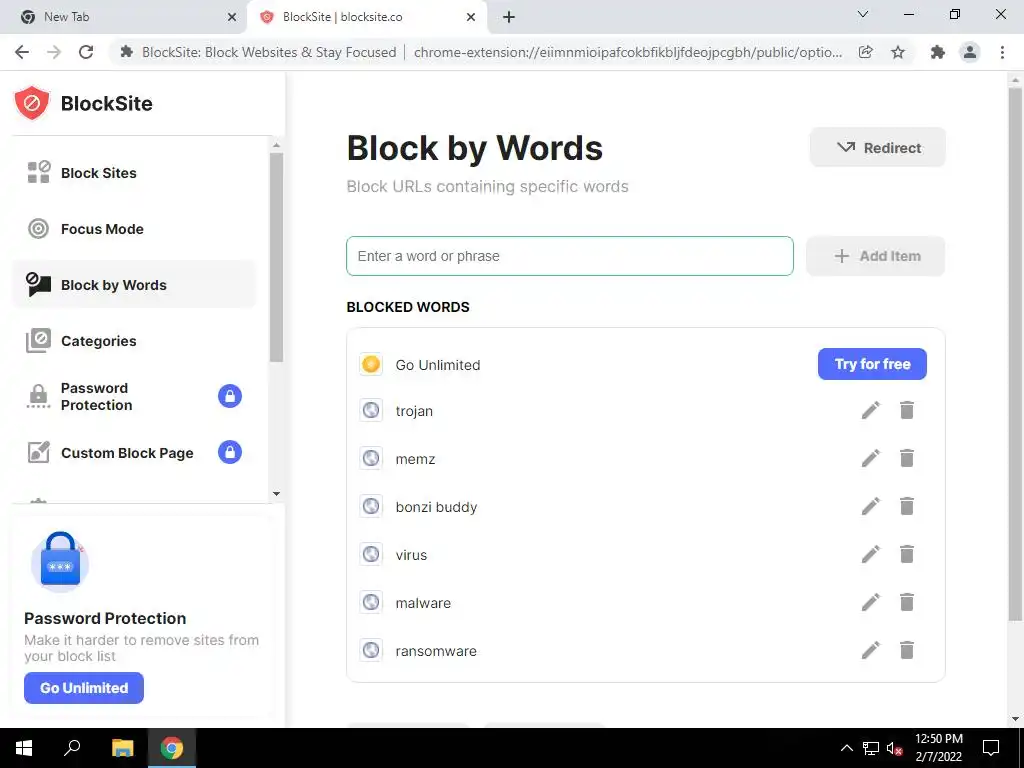1024x768 pixels.
Task: Open Password Protection menu item
Action: coord(133,396)
